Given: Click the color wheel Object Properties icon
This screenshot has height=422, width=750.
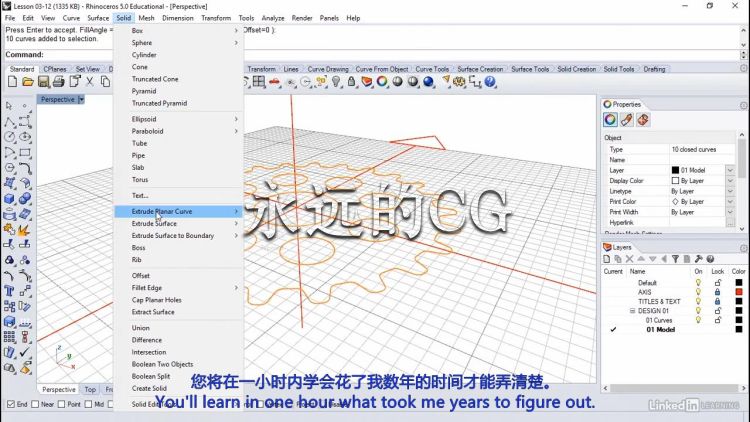Looking at the screenshot, I should [382, 82].
